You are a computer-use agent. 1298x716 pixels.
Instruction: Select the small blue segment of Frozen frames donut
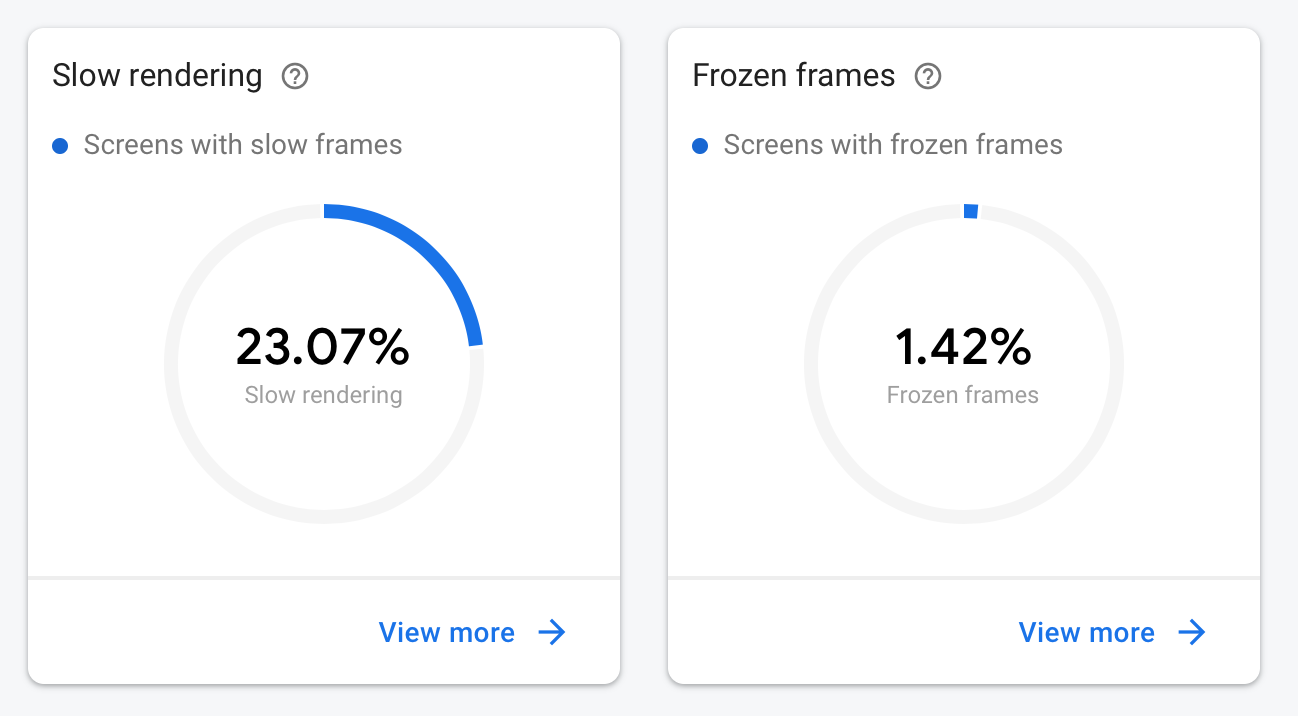coord(970,211)
